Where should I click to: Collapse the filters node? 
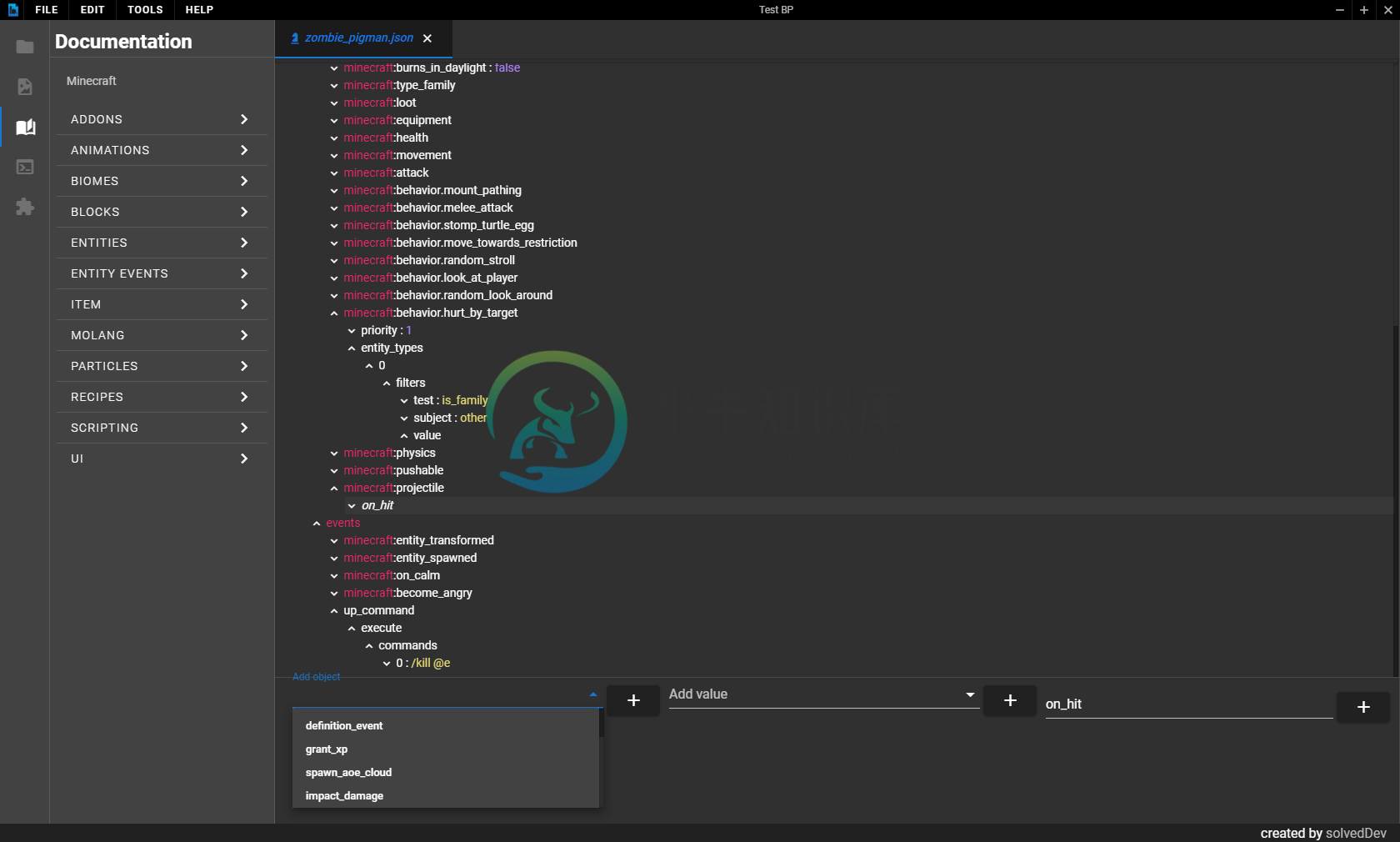(x=387, y=383)
